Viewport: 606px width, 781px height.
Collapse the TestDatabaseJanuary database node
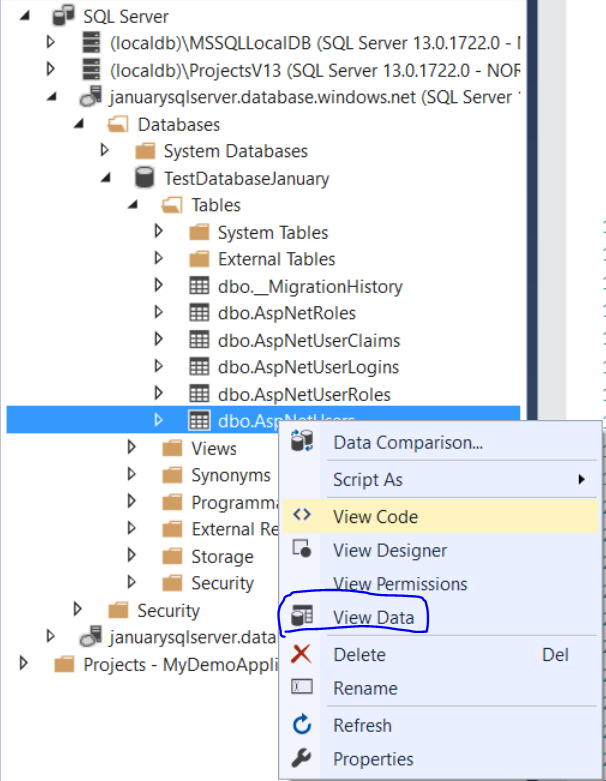pos(105,177)
